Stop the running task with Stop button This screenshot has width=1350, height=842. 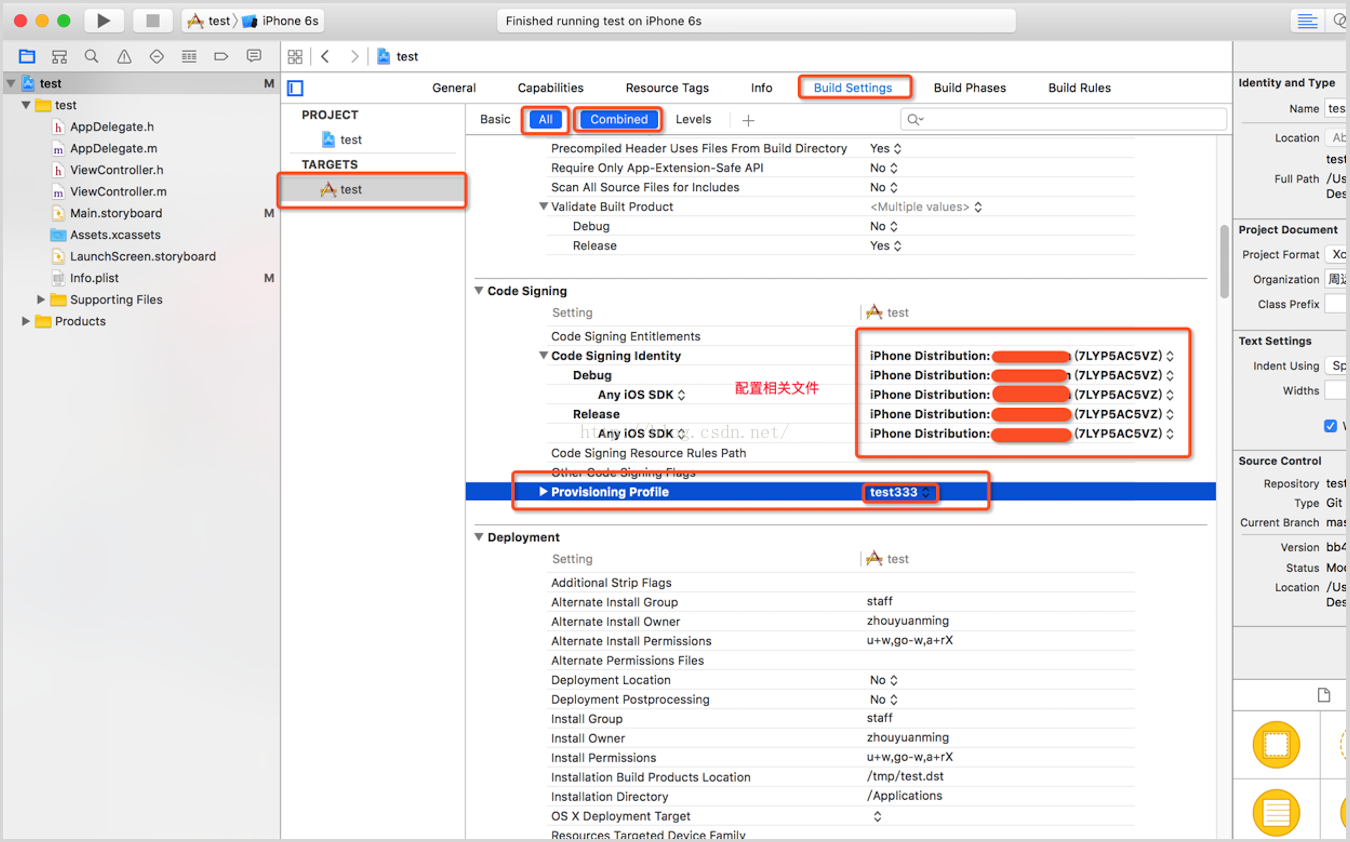point(152,20)
